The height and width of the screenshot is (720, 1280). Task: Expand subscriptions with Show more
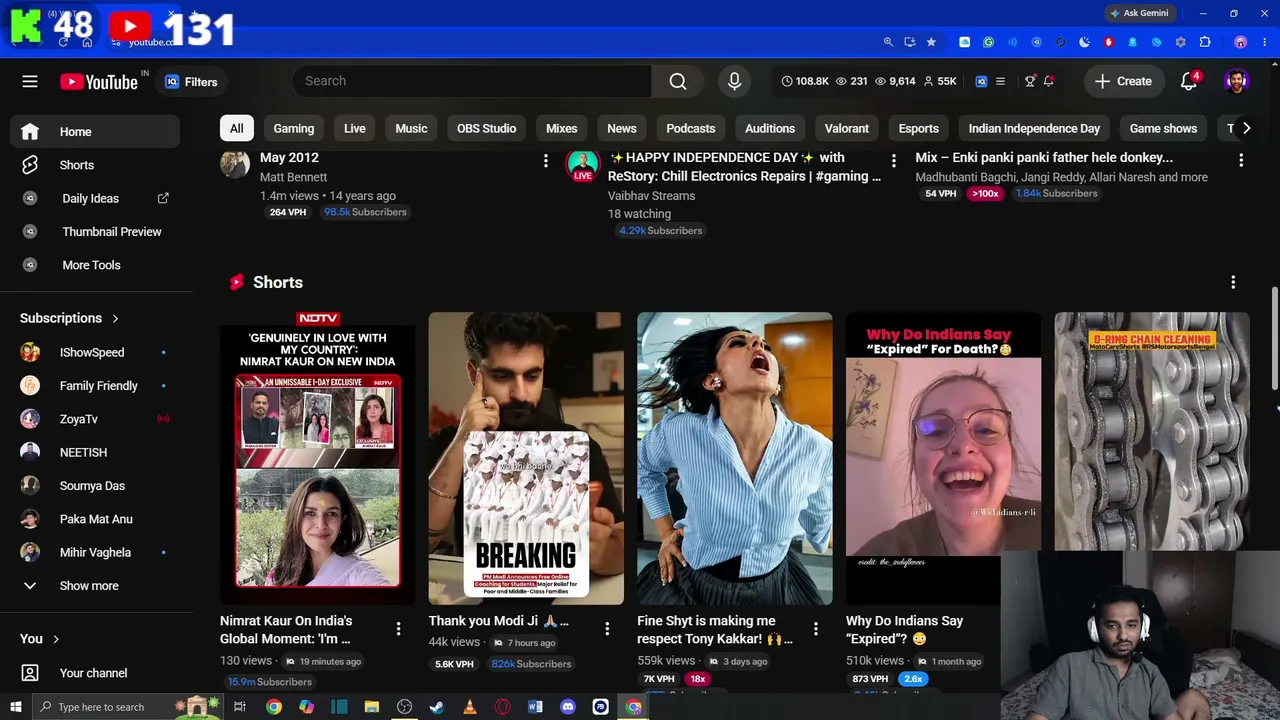click(95, 586)
